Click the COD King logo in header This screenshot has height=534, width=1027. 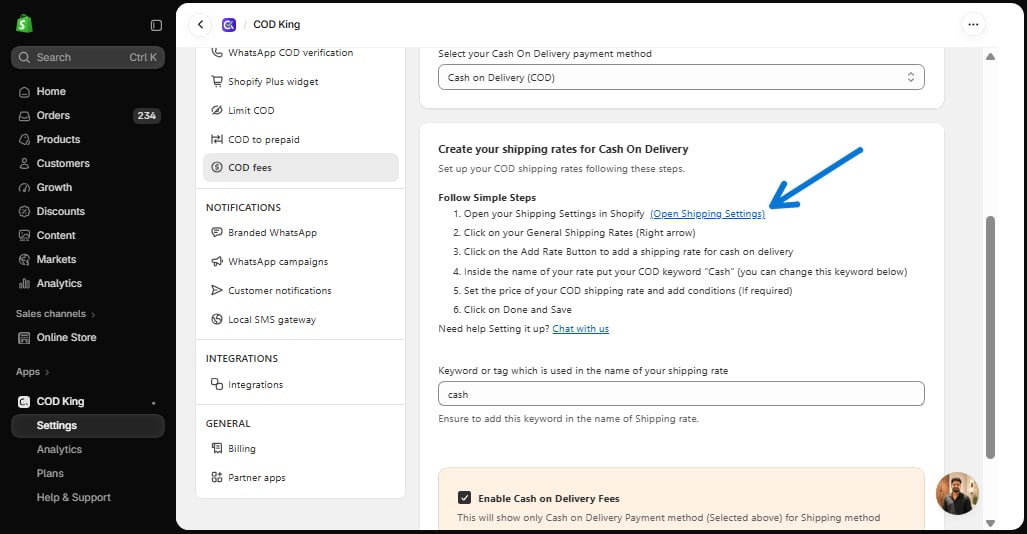(229, 25)
